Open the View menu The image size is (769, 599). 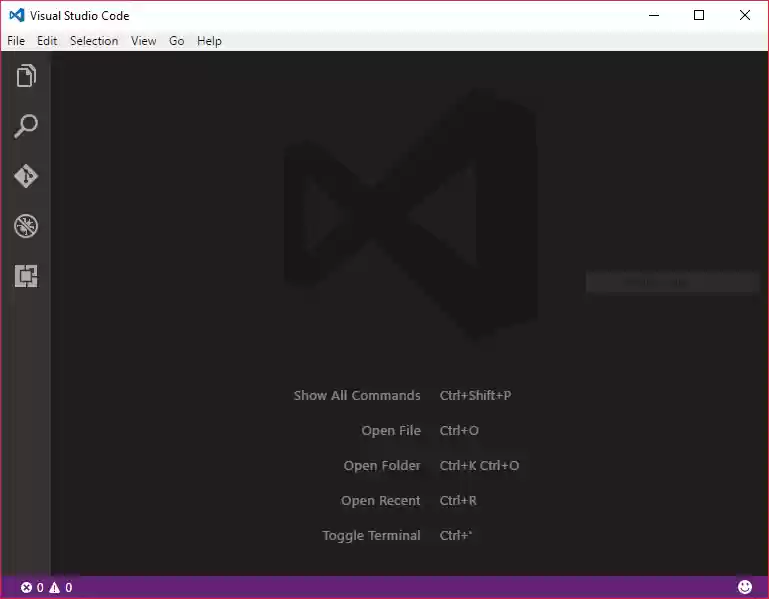point(144,41)
